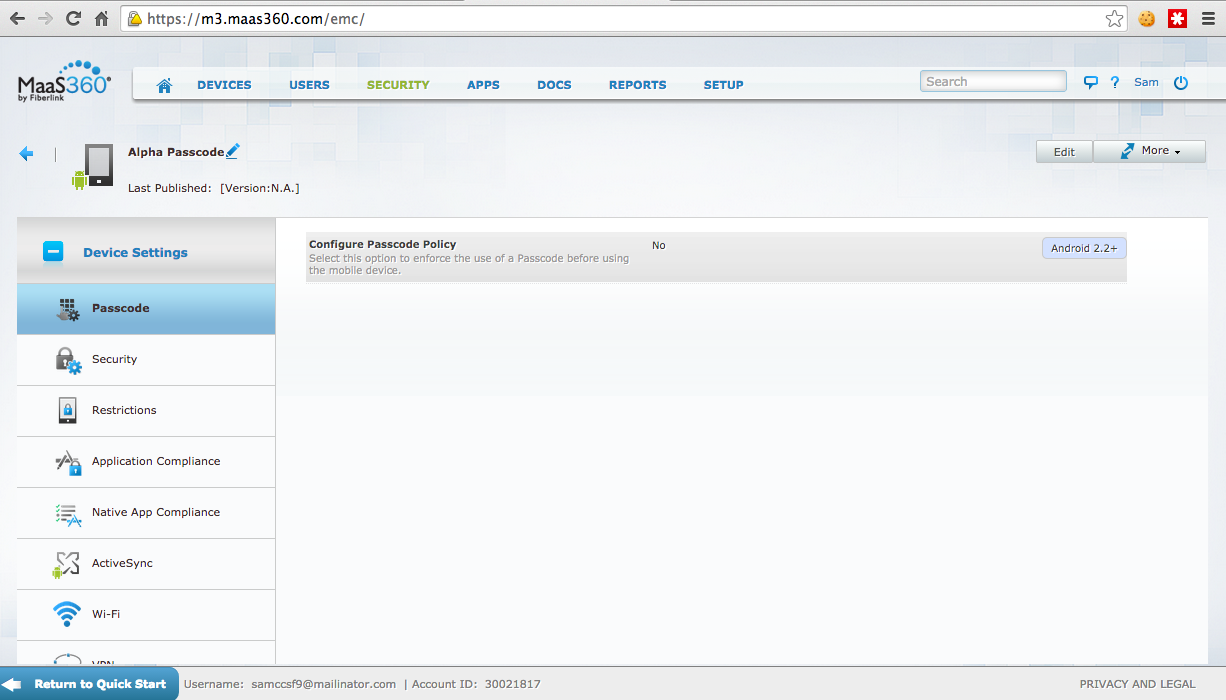This screenshot has height=700, width=1226.
Task: Open the USERS menu
Action: pos(309,85)
